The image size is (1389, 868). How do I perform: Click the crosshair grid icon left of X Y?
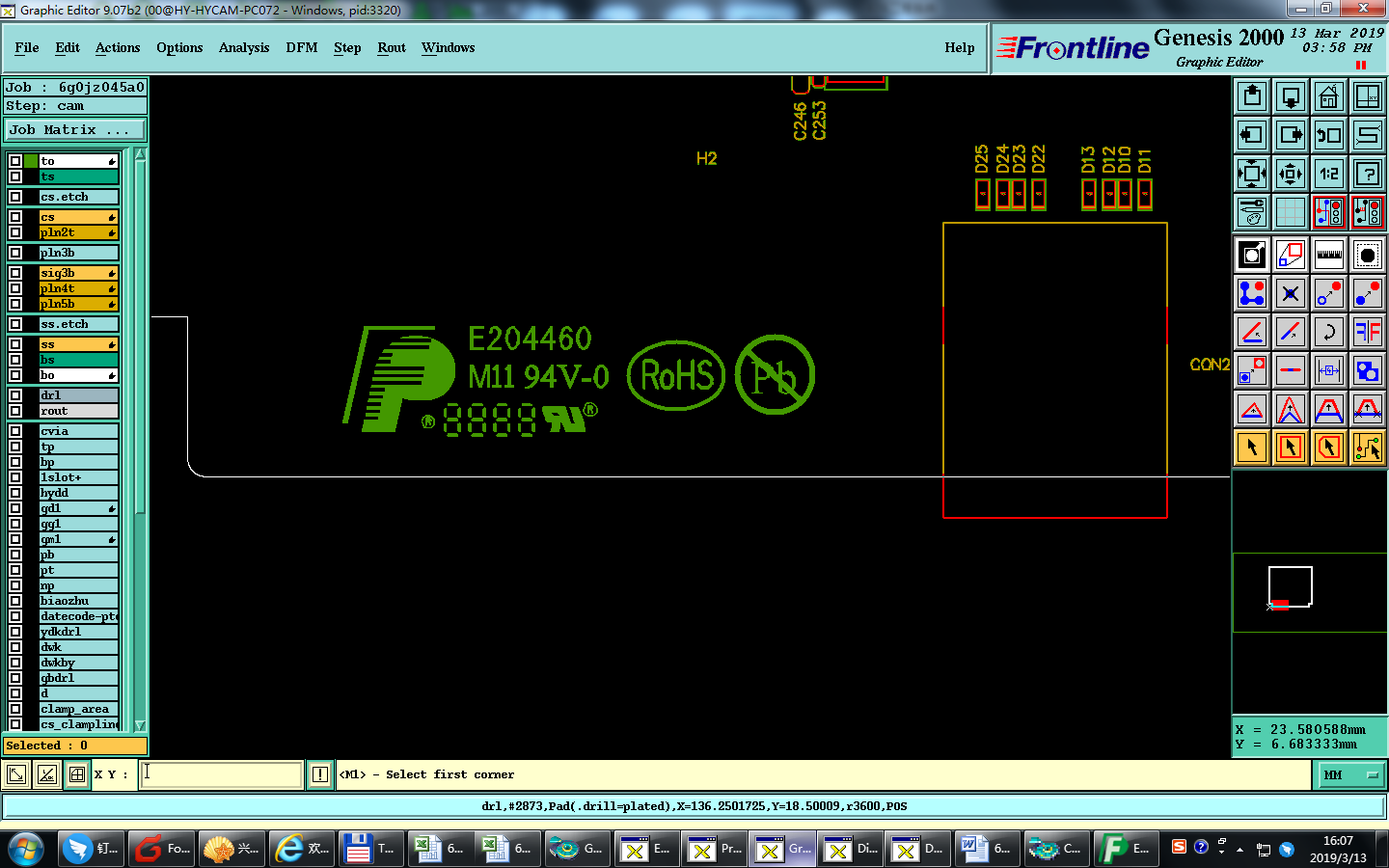[77, 774]
